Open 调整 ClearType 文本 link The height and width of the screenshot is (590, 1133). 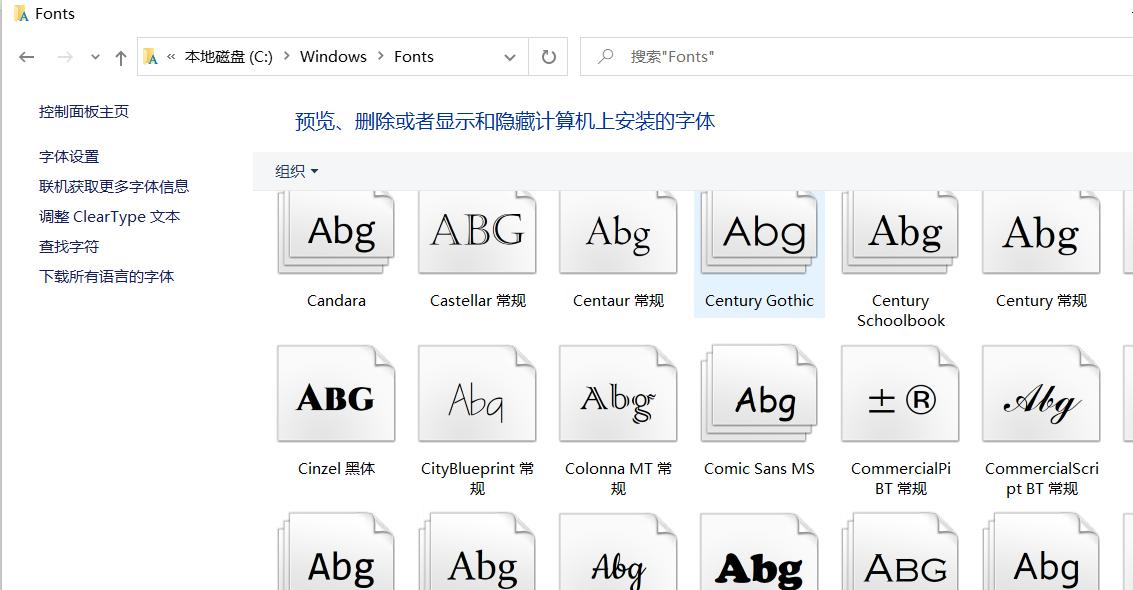coord(108,216)
